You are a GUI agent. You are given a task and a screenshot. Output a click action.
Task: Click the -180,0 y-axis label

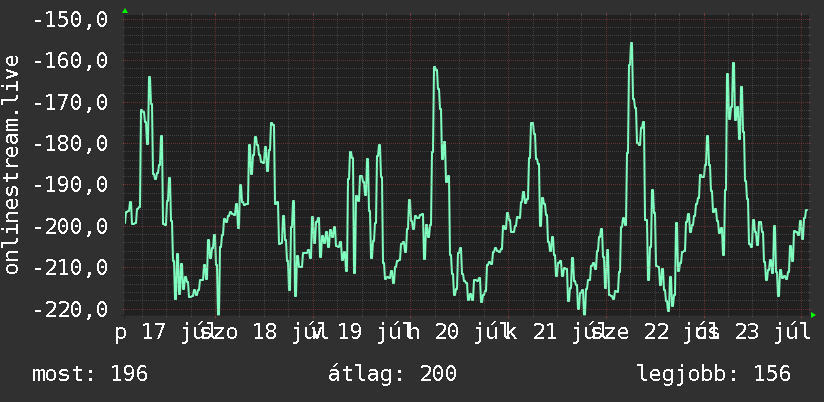pos(70,143)
